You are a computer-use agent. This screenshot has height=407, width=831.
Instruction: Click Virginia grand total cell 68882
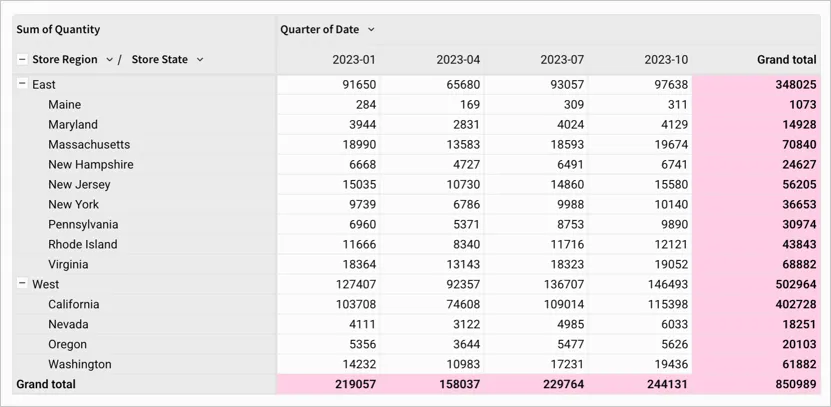[756, 264]
